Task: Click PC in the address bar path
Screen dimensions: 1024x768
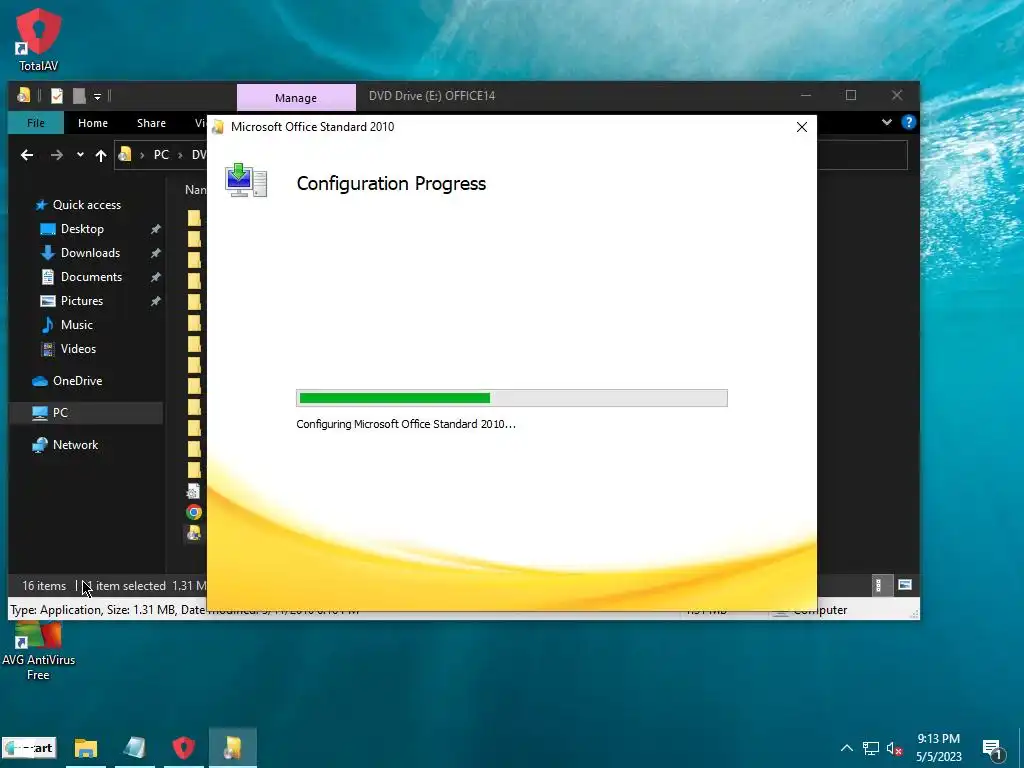Action: [x=161, y=155]
